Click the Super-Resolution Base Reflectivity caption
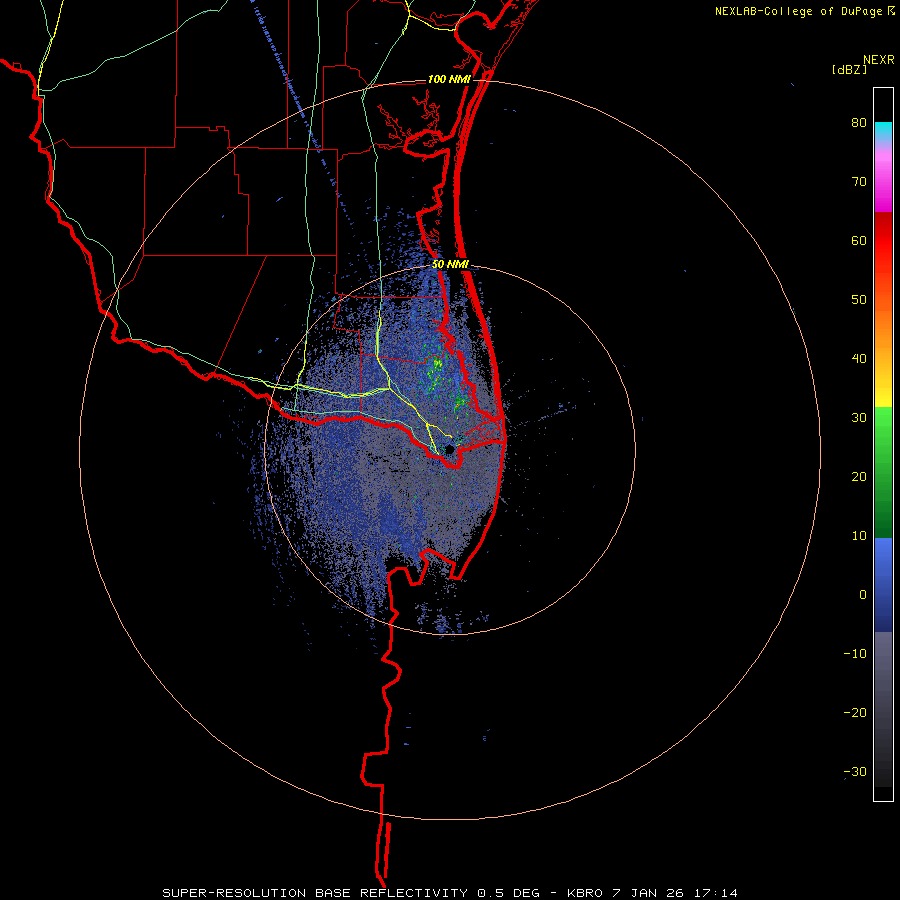Viewport: 900px width, 900px height. pos(450,893)
